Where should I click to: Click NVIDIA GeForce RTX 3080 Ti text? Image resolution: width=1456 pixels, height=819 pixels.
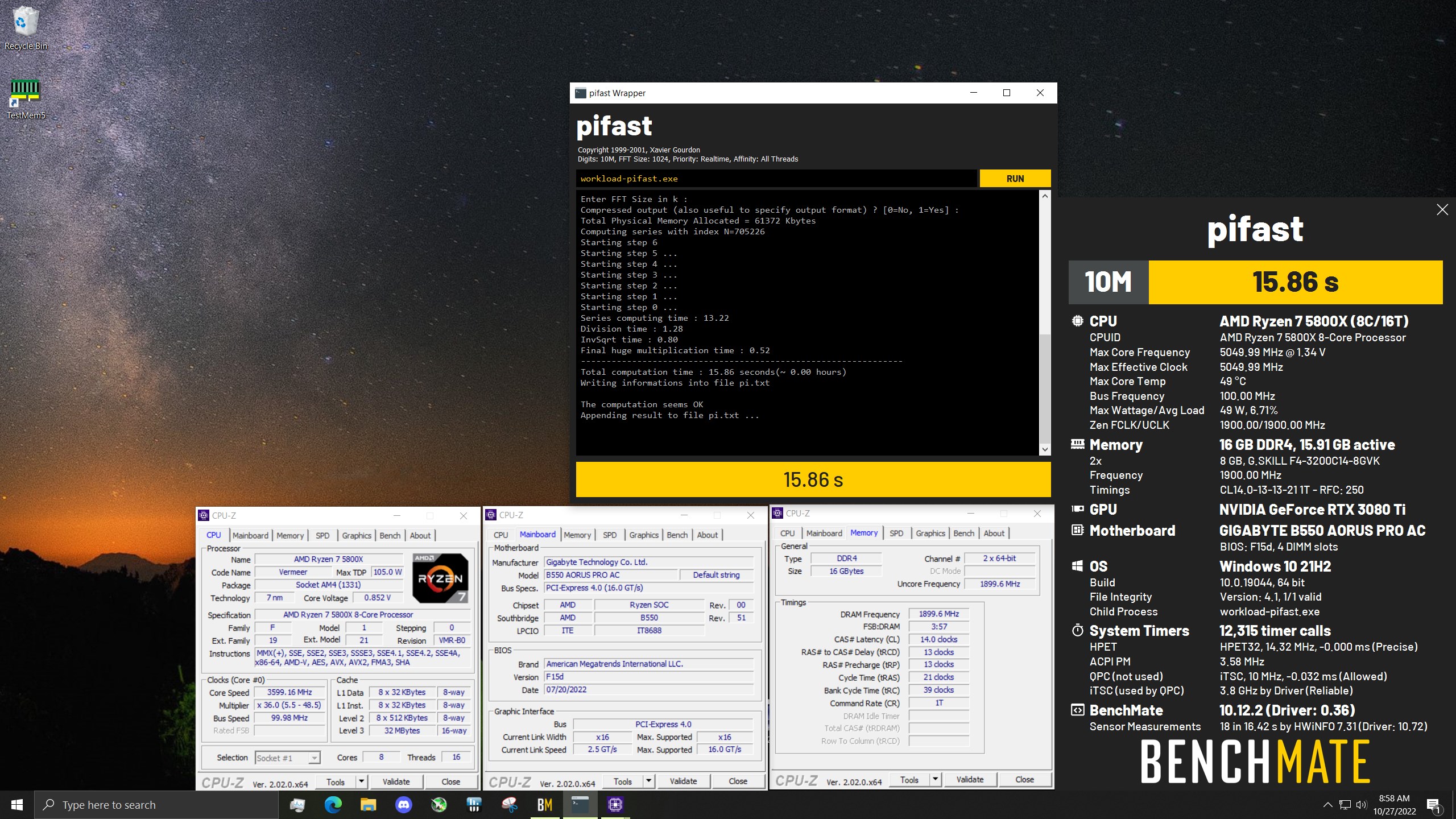click(1312, 510)
